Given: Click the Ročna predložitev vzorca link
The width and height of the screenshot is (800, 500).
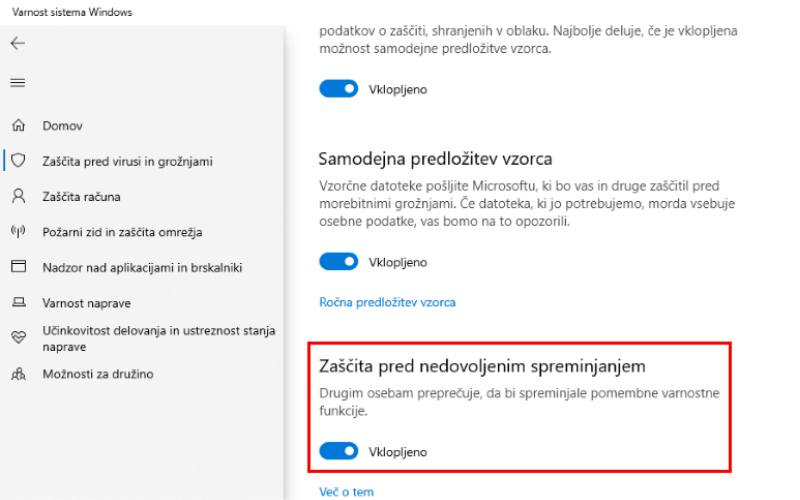Looking at the screenshot, I should [387, 302].
